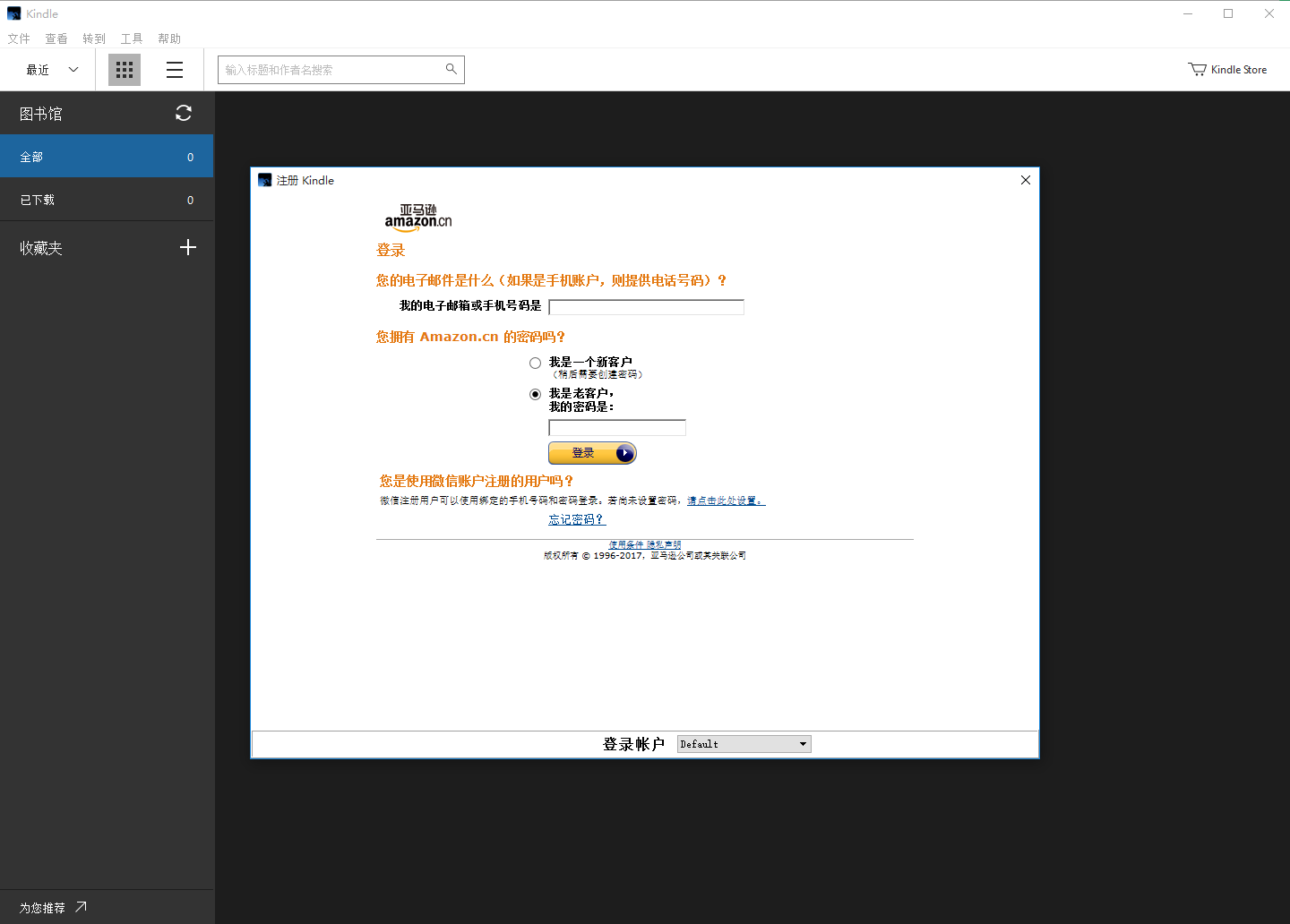Open the 转到 menu
Image resolution: width=1290 pixels, height=924 pixels.
tap(94, 38)
